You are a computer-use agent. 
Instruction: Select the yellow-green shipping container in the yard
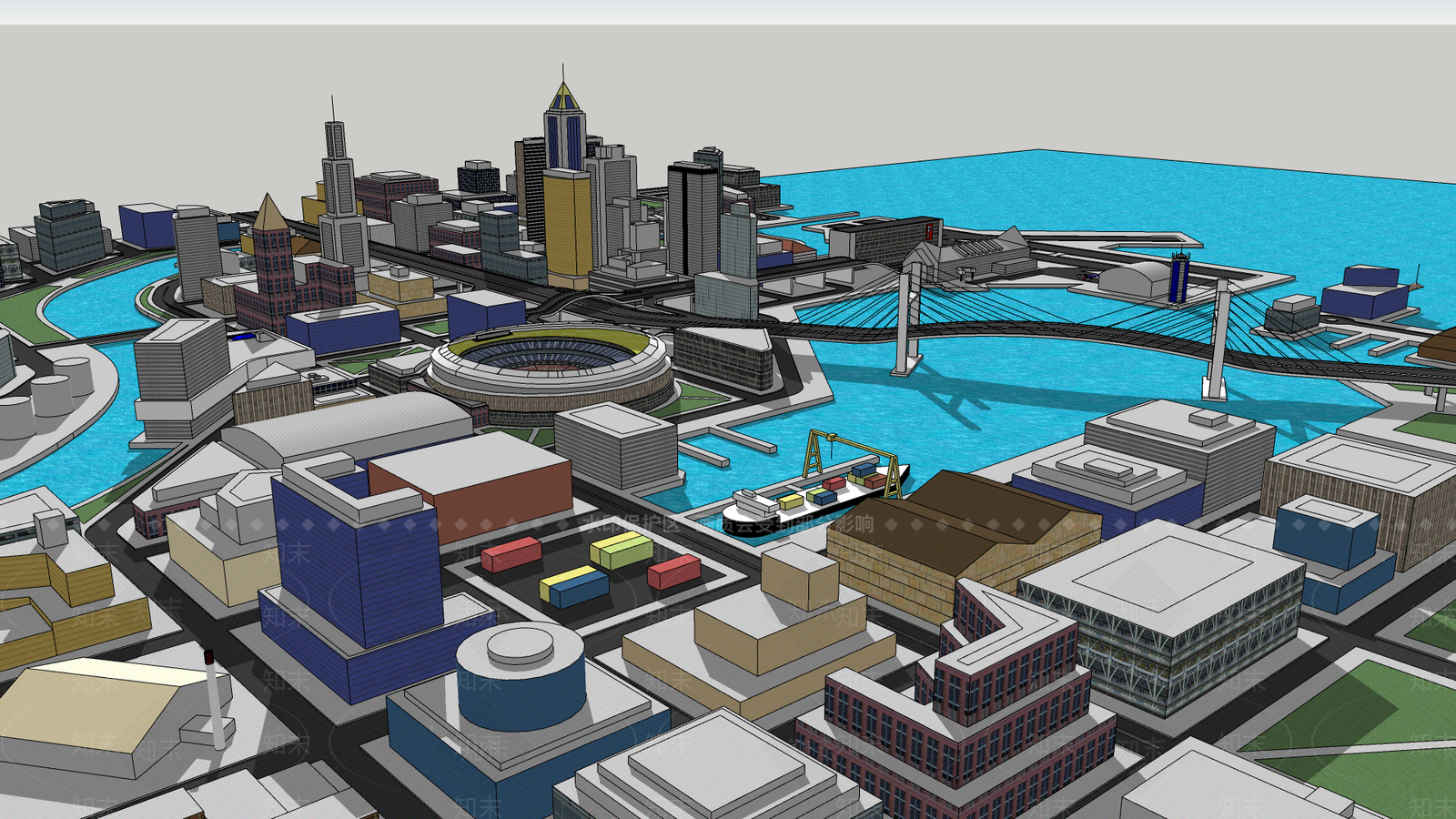[622, 550]
